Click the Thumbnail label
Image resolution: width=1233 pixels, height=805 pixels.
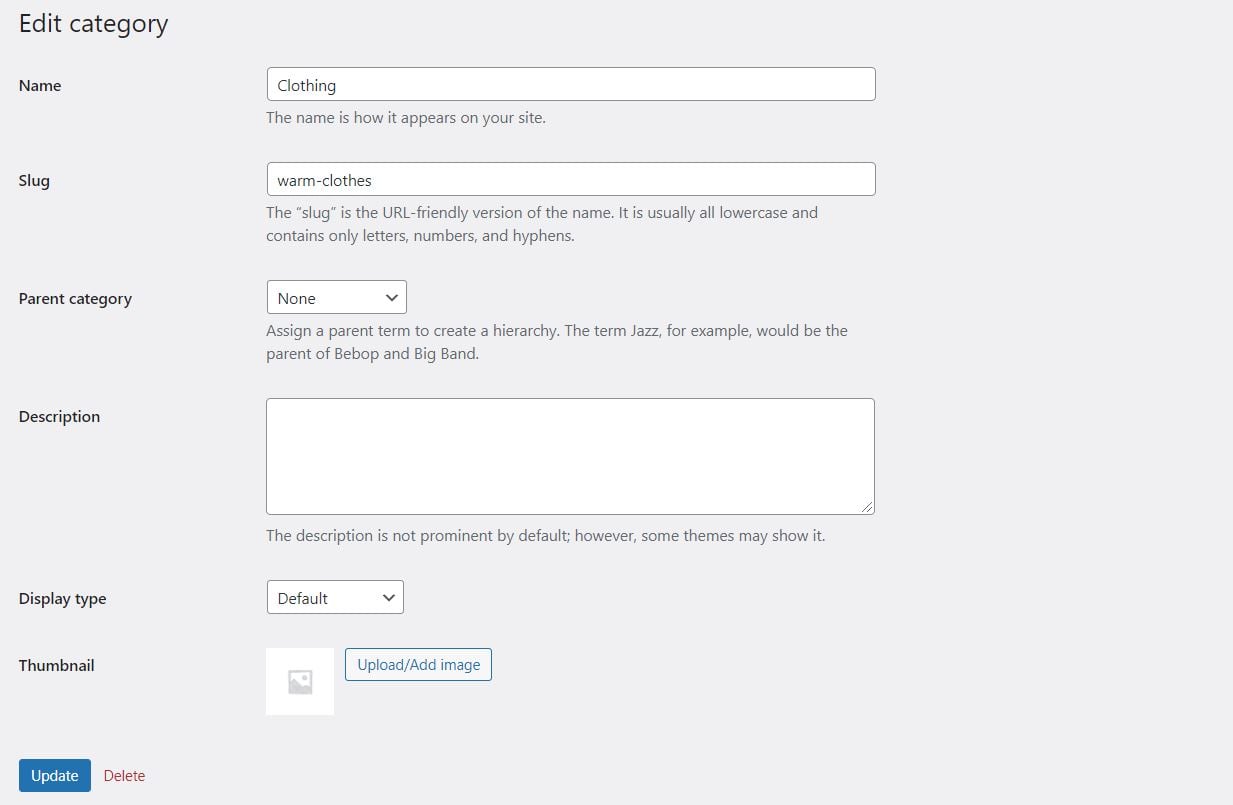click(56, 666)
